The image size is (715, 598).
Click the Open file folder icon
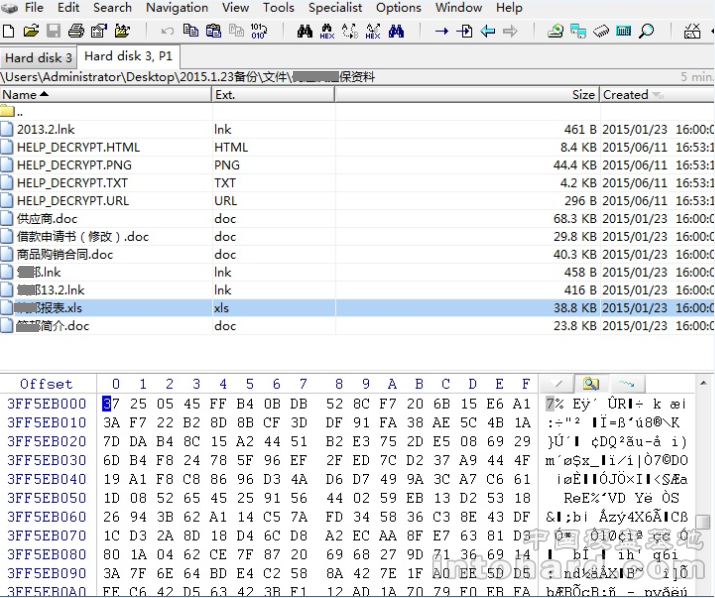[31, 31]
